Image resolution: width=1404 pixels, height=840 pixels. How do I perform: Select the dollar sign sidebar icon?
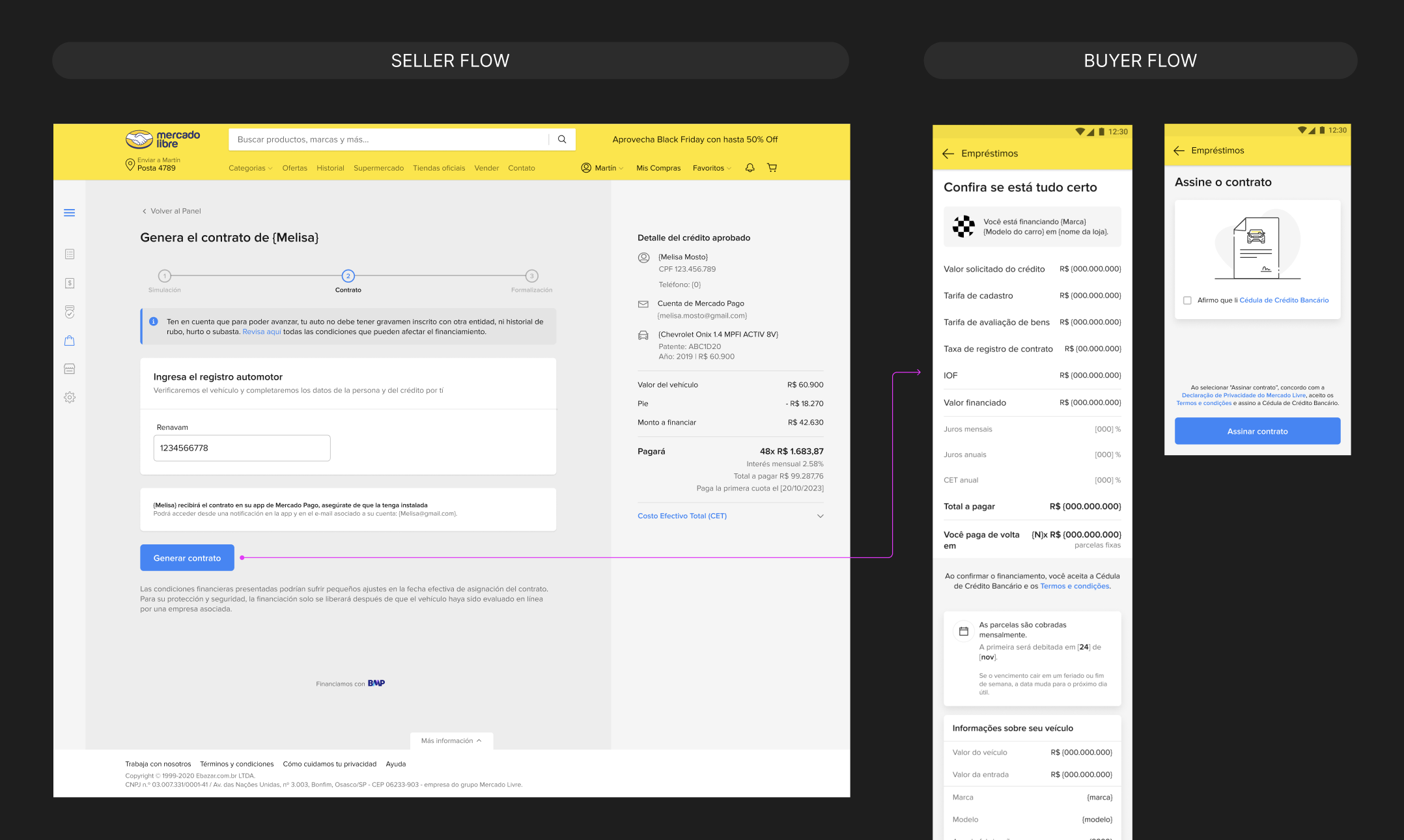(x=70, y=283)
